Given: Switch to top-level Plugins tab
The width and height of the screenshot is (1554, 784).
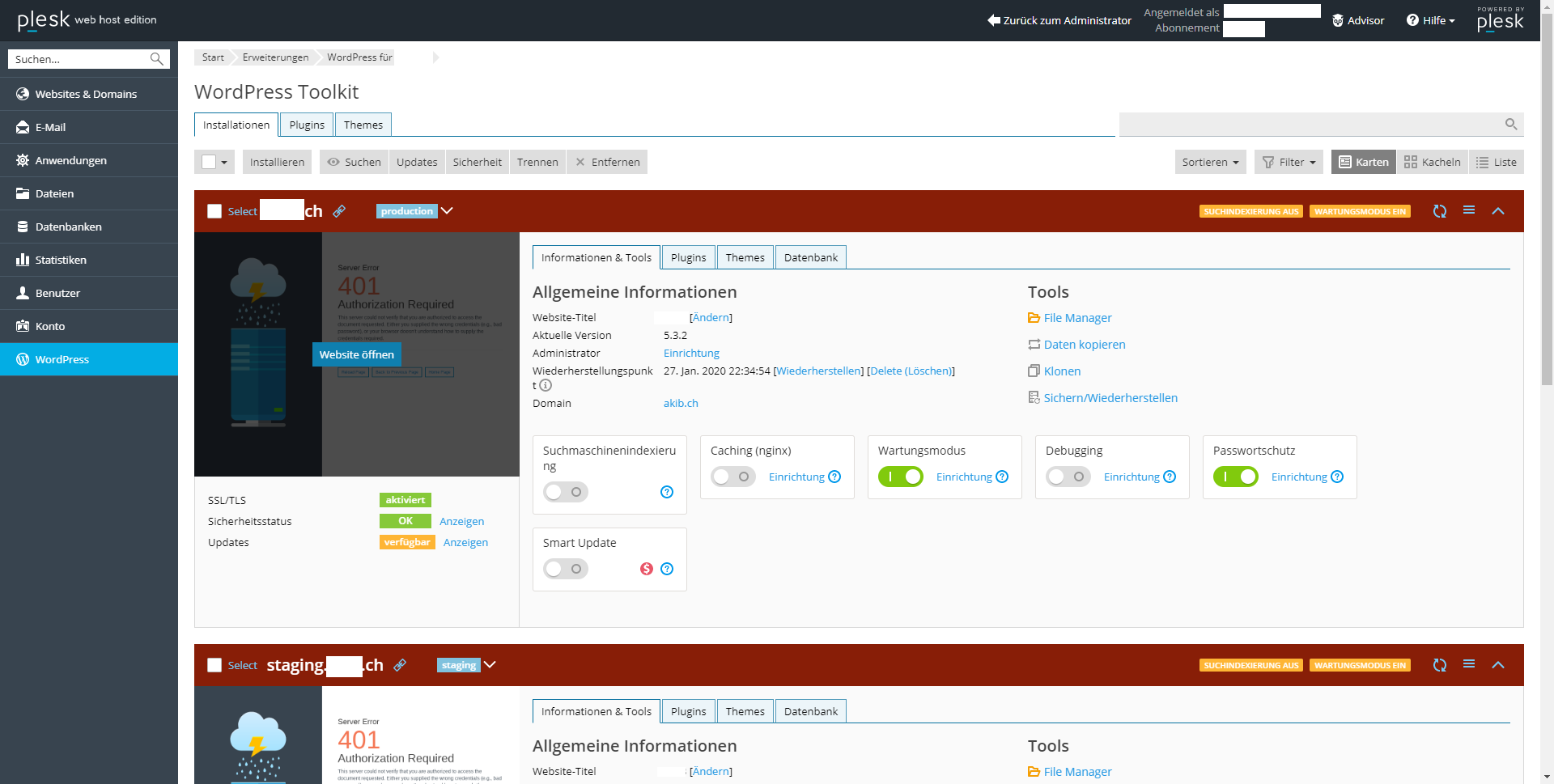Looking at the screenshot, I should click(307, 125).
